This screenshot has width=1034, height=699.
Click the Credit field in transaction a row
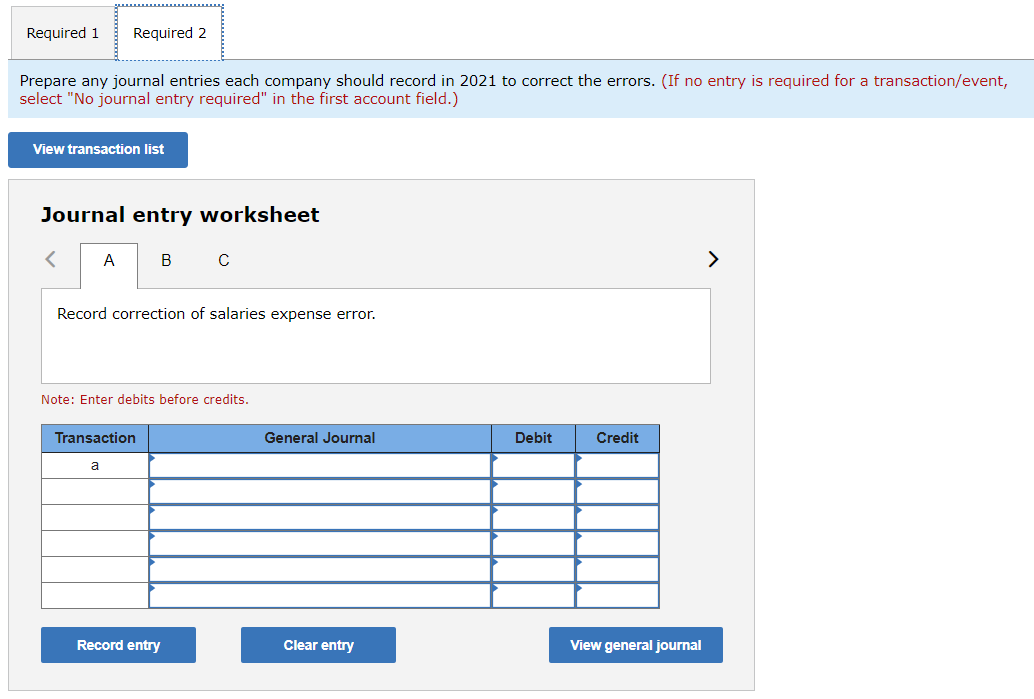(617, 466)
